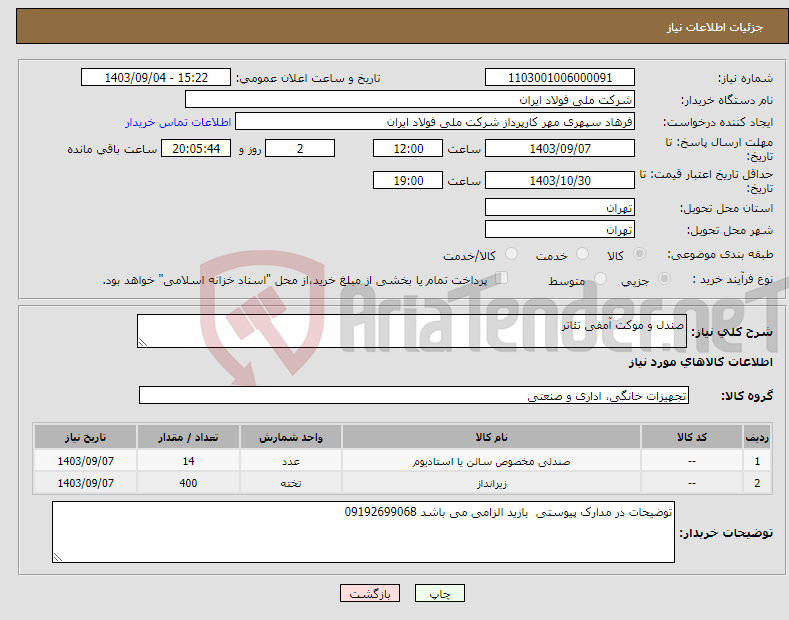The width and height of the screenshot is (789, 620).
Task: Select the کالا radio button
Action: [x=639, y=254]
